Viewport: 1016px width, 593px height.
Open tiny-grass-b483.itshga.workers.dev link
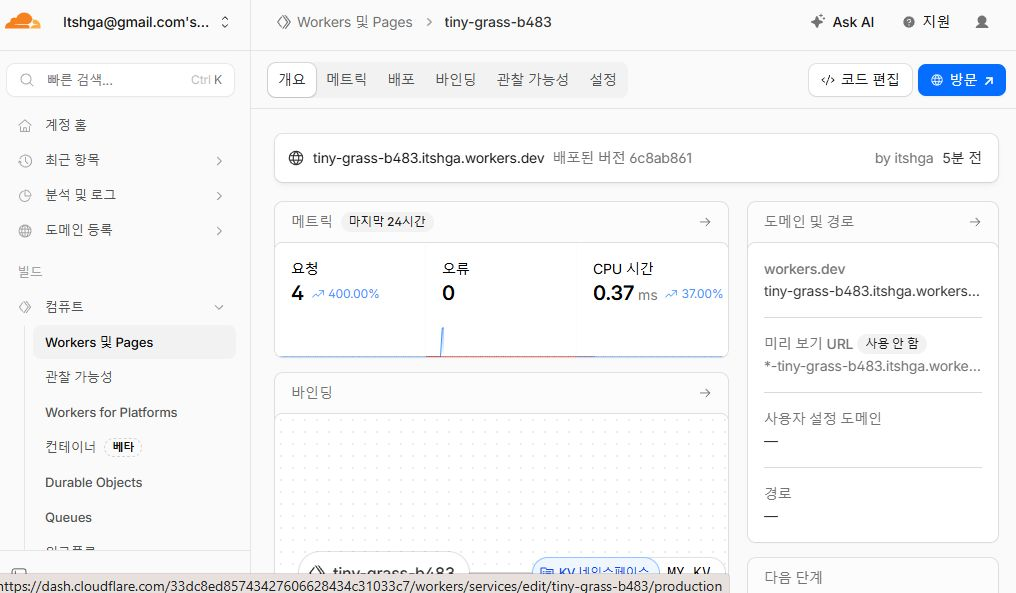click(x=428, y=158)
